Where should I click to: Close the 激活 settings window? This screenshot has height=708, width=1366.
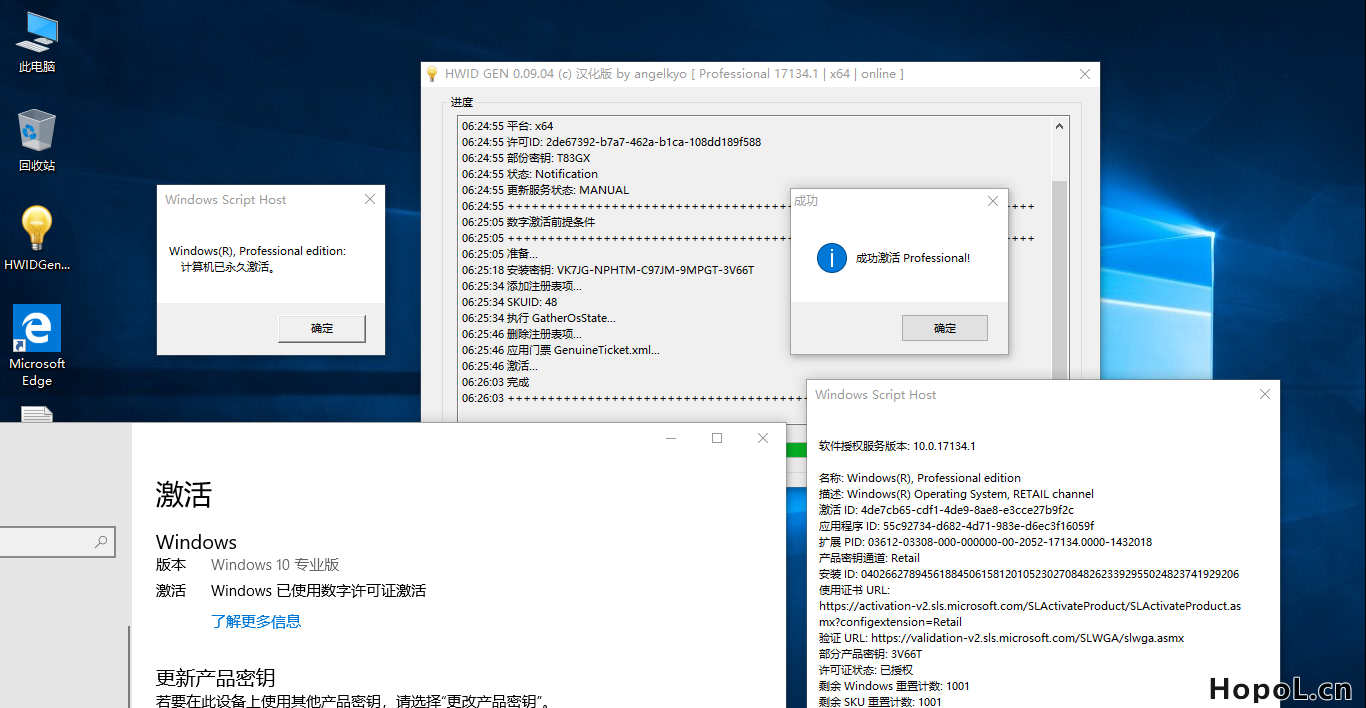(x=763, y=438)
